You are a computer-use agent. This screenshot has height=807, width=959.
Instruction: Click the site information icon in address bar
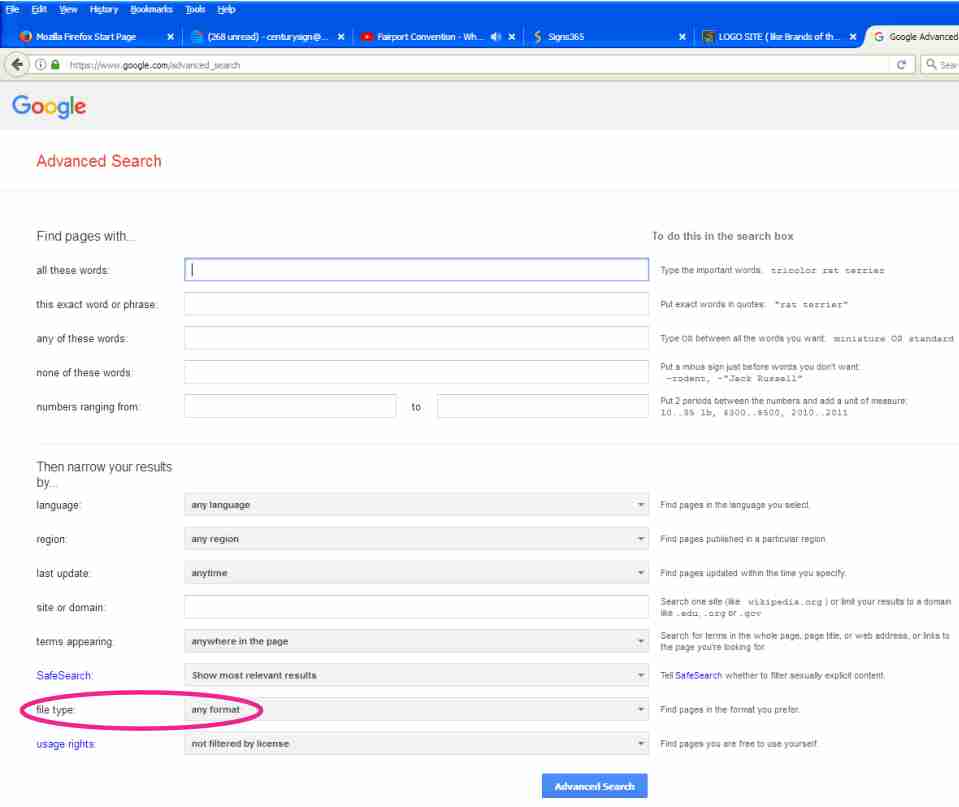(40, 64)
